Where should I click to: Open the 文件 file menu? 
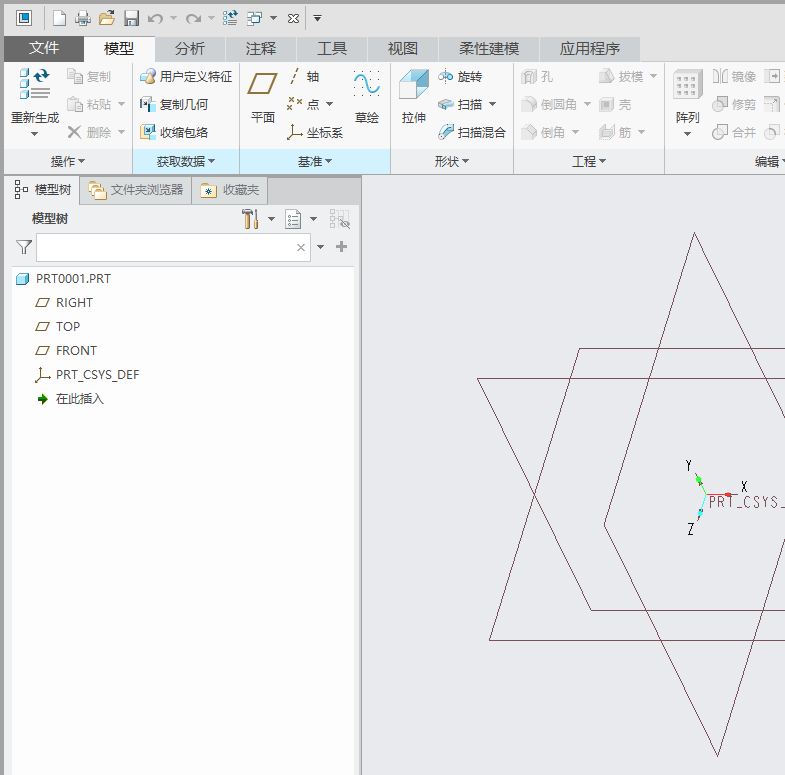(x=44, y=48)
